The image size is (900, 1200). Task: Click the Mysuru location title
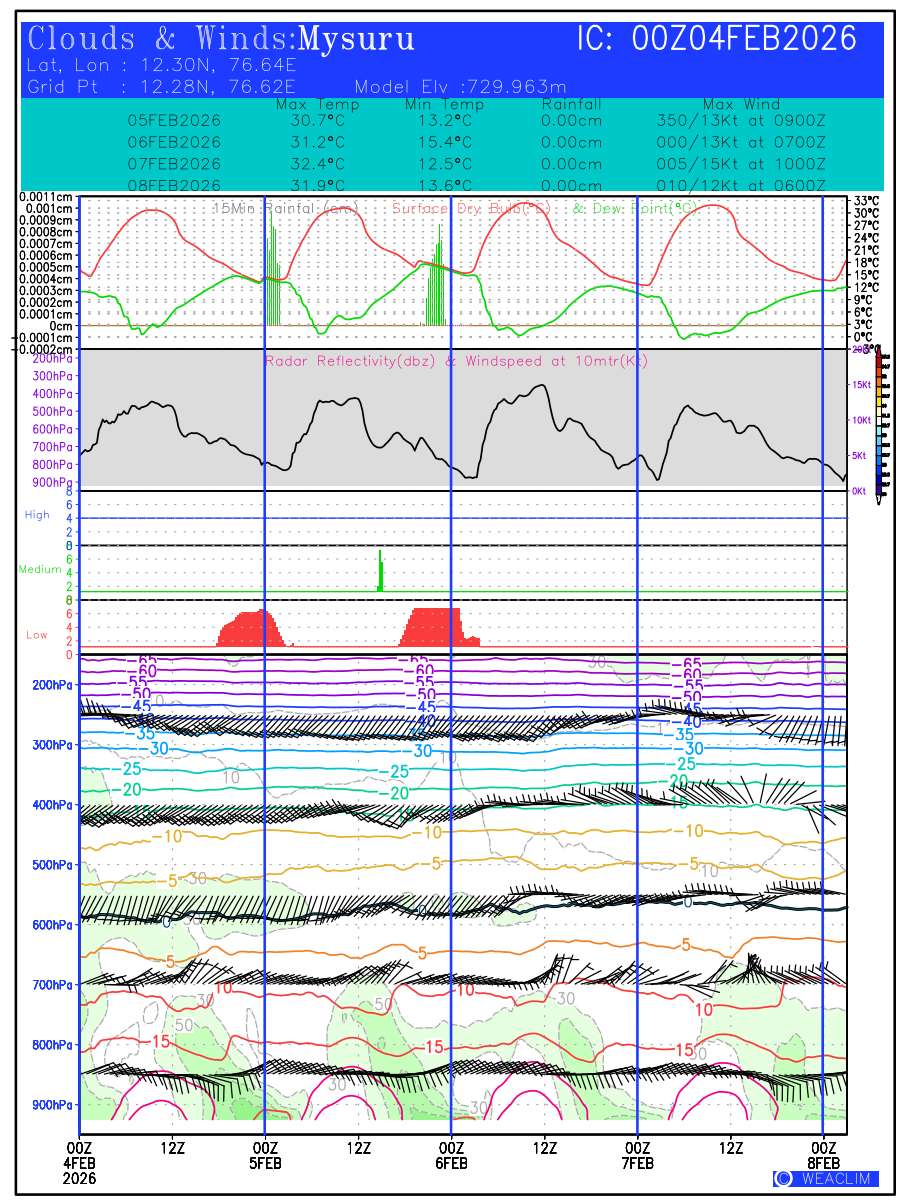(x=357, y=40)
